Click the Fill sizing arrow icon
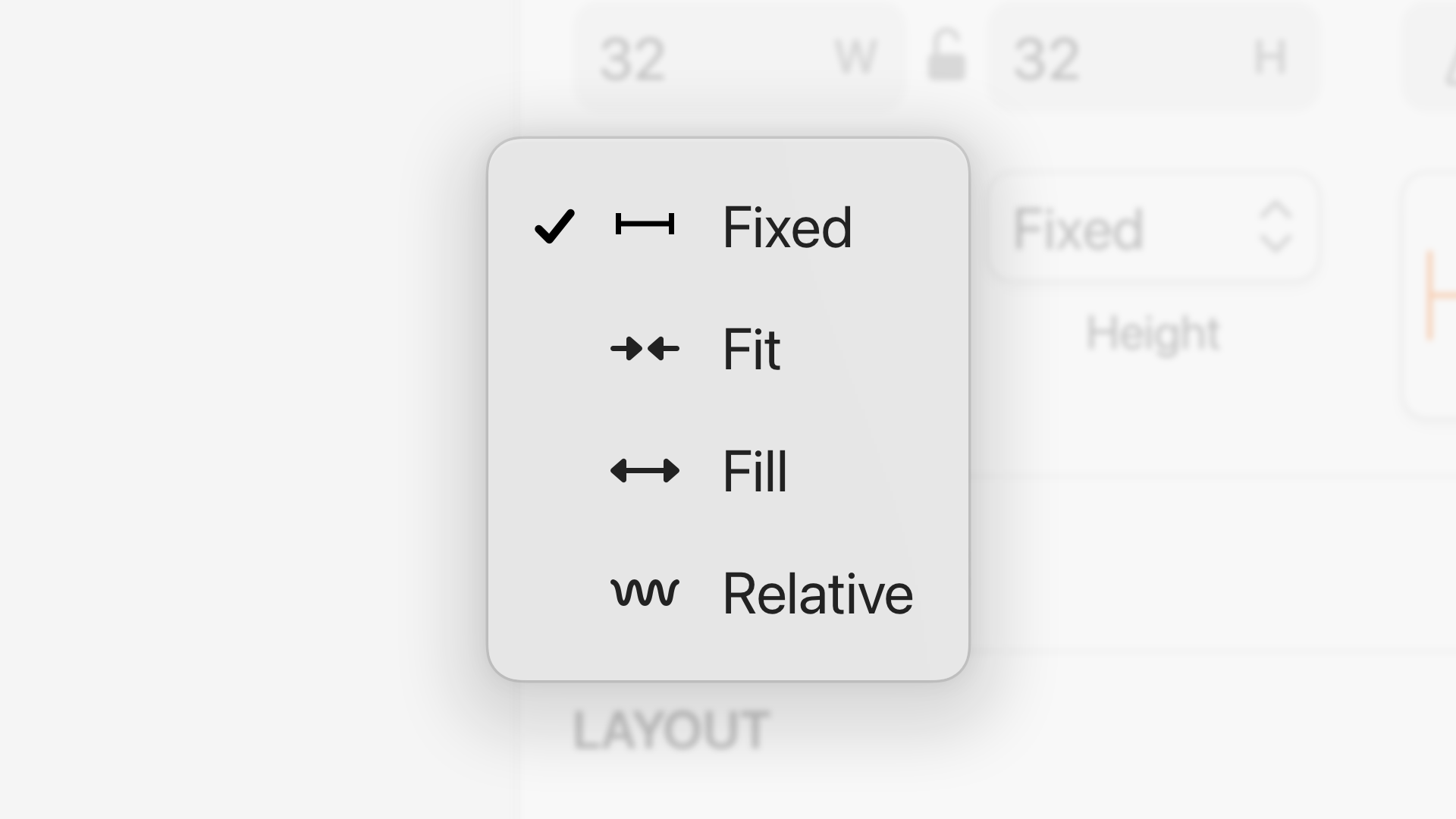This screenshot has height=819, width=1456. pos(645,471)
